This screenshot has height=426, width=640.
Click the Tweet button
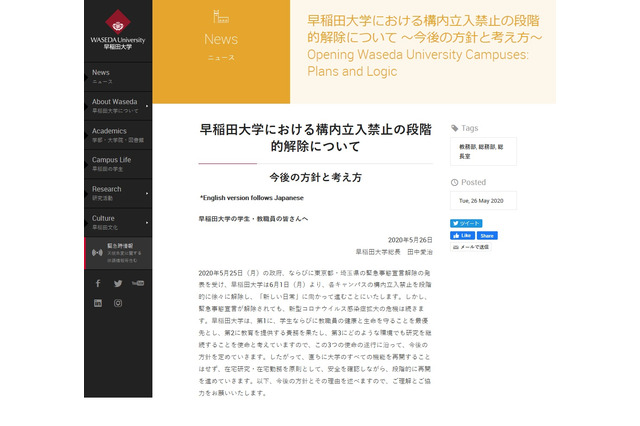[466, 223]
